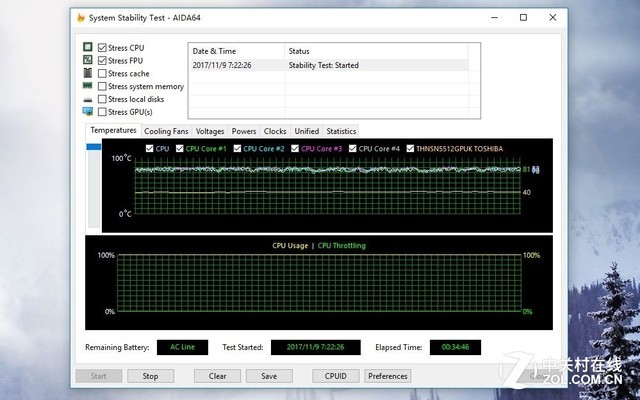The image size is (640, 400).
Task: Uncheck the THNSN5512GPUK TOSHIBA sensor
Action: (x=407, y=149)
